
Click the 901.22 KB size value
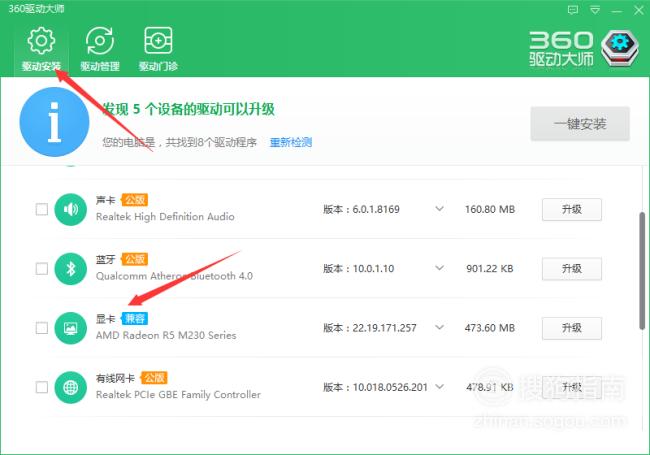click(490, 269)
